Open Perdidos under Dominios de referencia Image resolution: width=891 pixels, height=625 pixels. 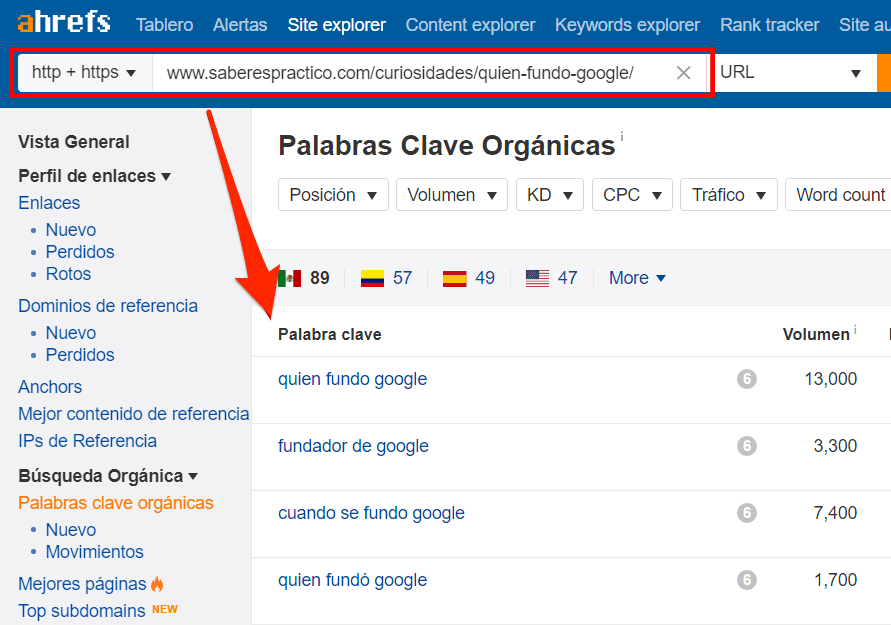tap(80, 355)
